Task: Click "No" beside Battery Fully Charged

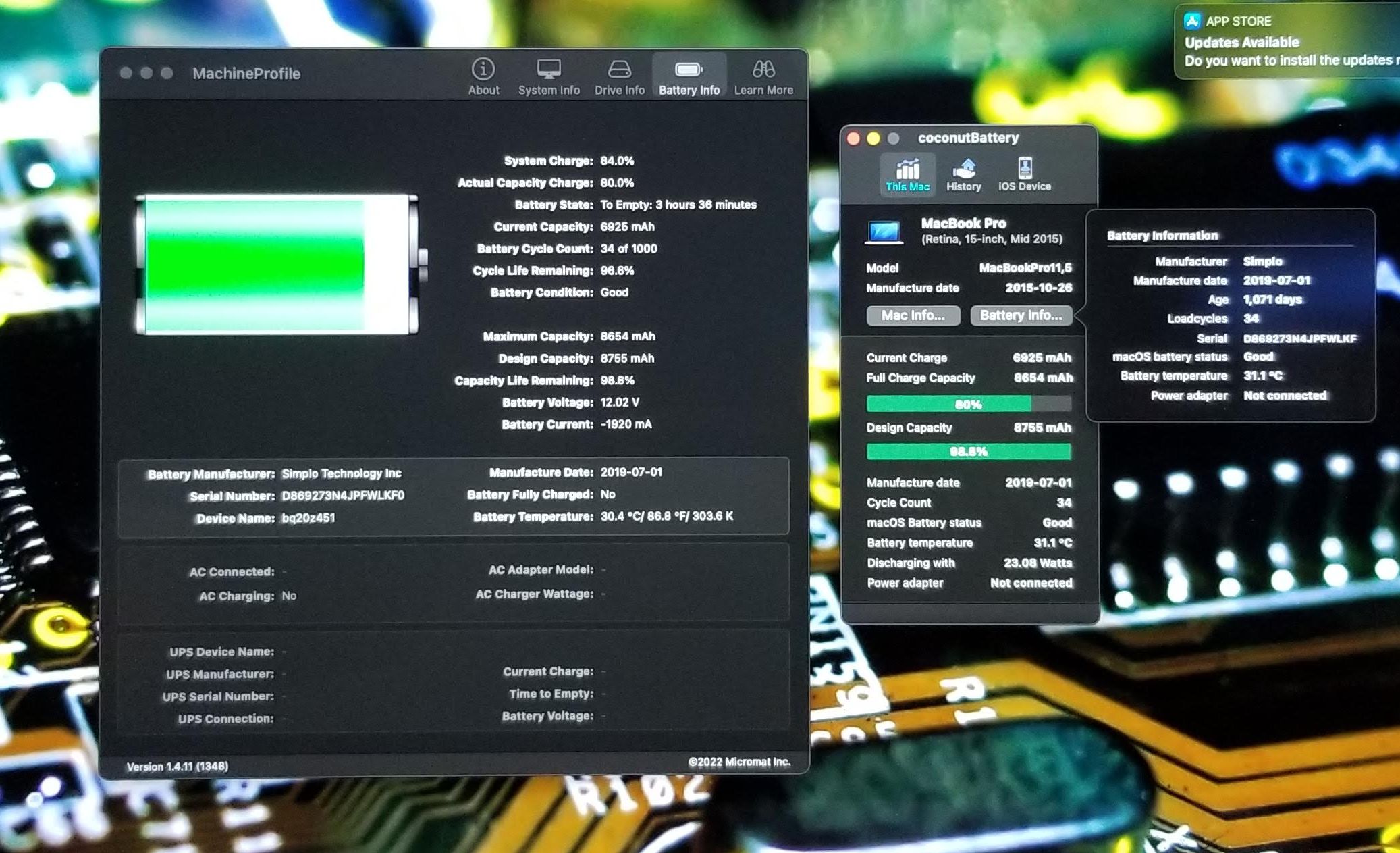Action: (608, 494)
